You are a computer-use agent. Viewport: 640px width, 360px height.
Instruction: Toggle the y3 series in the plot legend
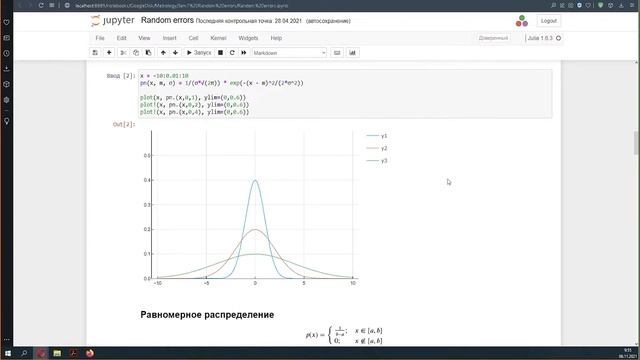(377, 161)
